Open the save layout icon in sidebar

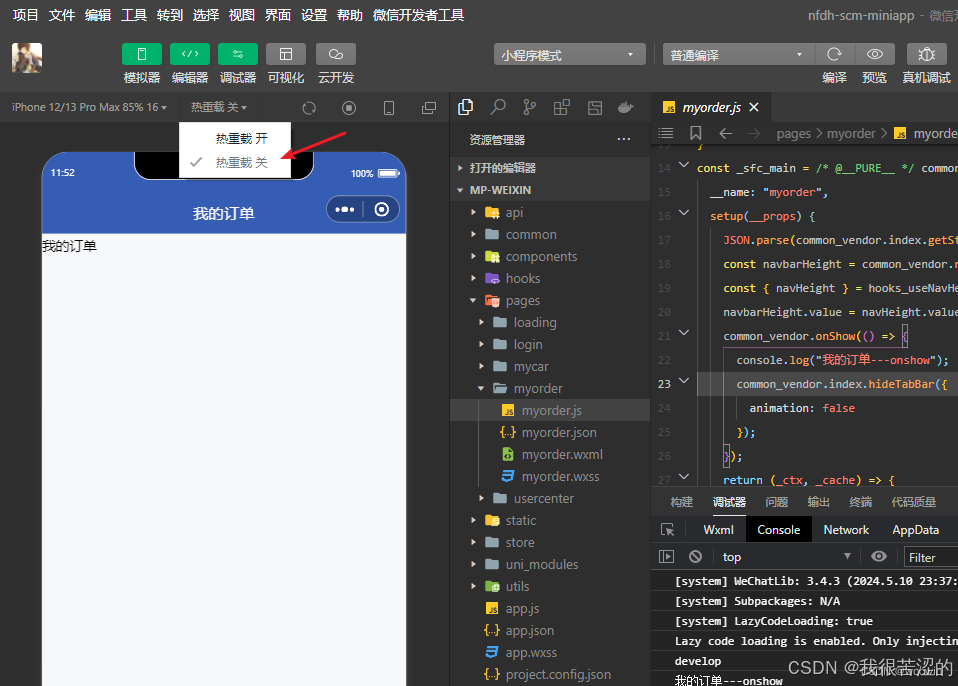(x=594, y=108)
